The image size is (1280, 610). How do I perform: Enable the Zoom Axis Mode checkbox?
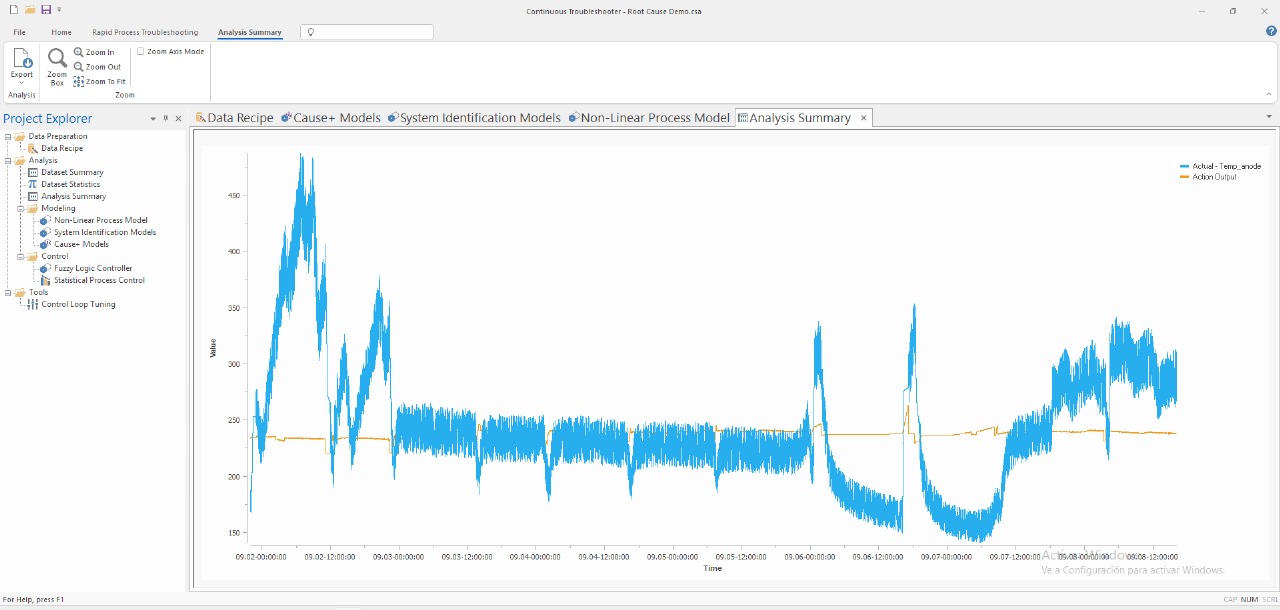coord(141,51)
